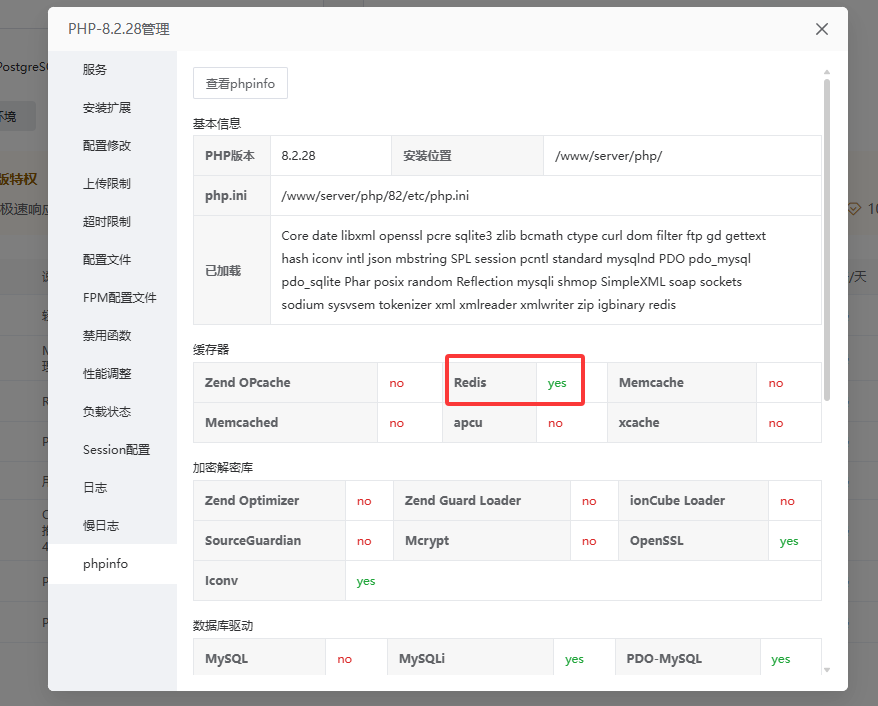Click PHP version value 8.2.28
The height and width of the screenshot is (706, 878).
(x=298, y=156)
